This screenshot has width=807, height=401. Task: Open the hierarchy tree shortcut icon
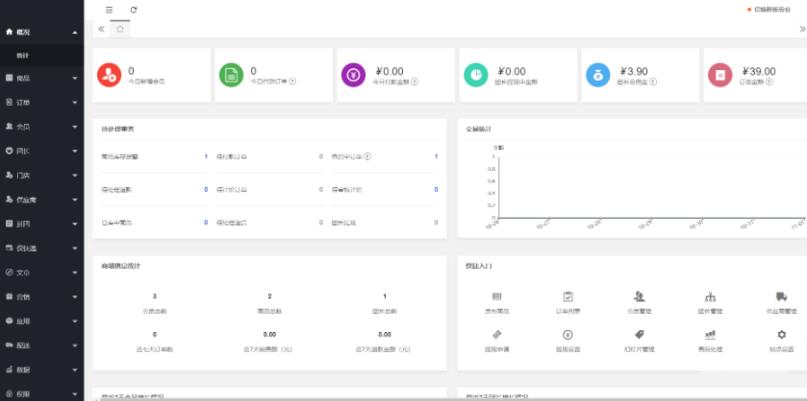coord(710,296)
